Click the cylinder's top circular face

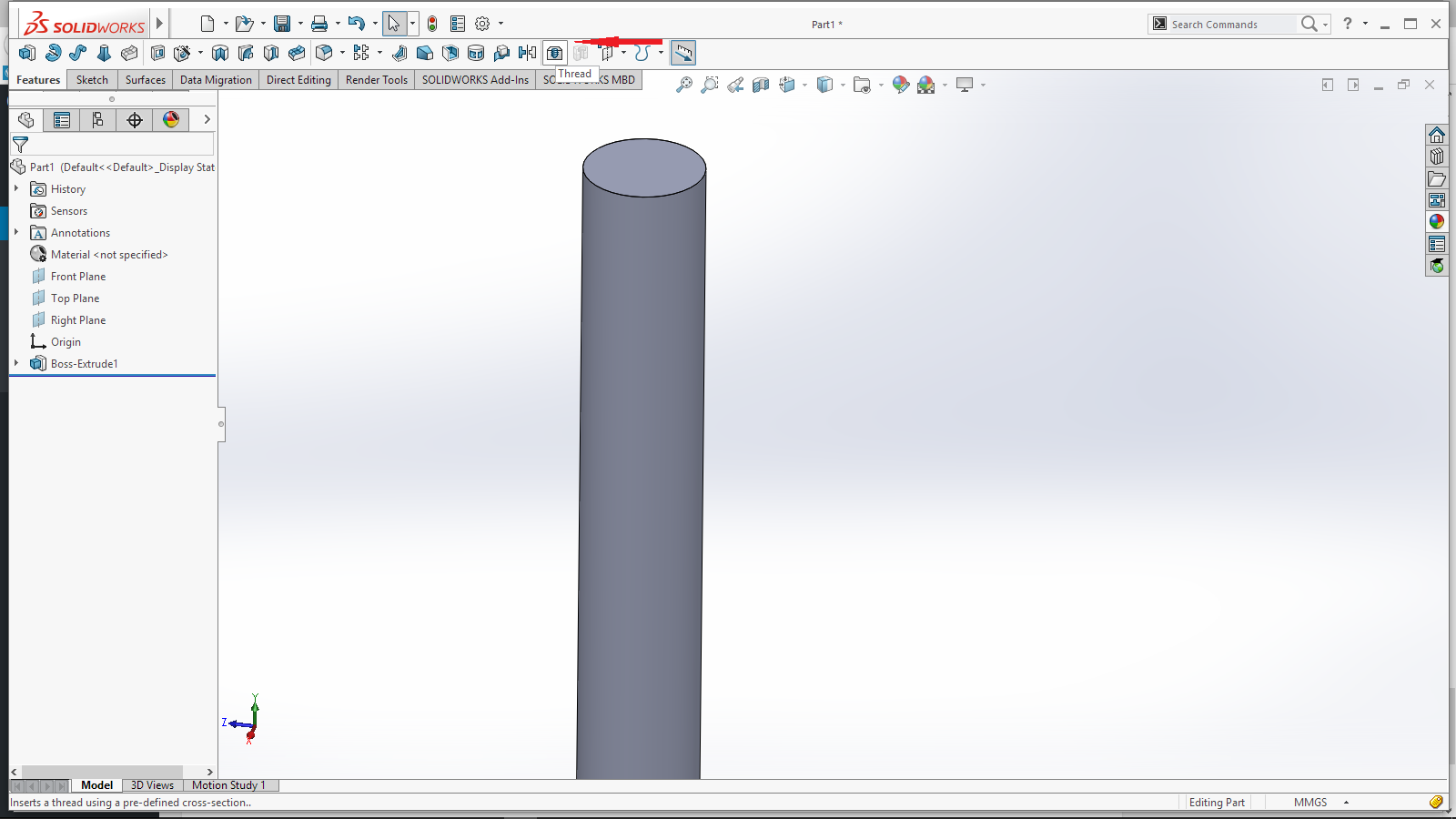coord(644,167)
